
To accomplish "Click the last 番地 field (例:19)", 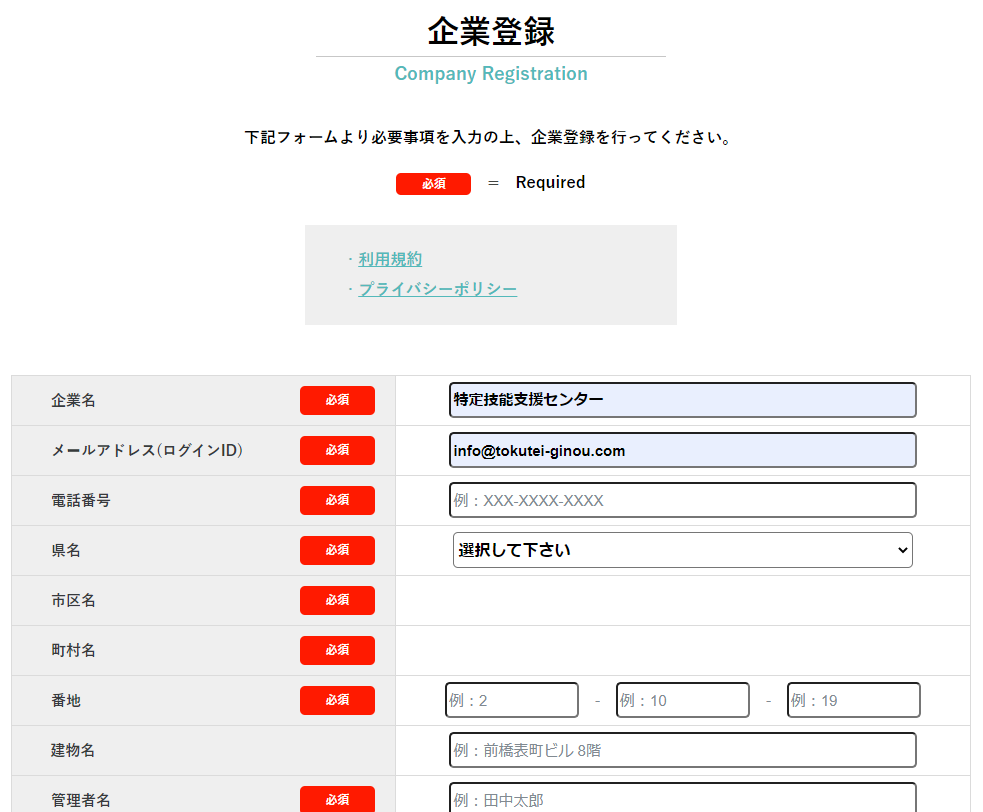I will (853, 700).
